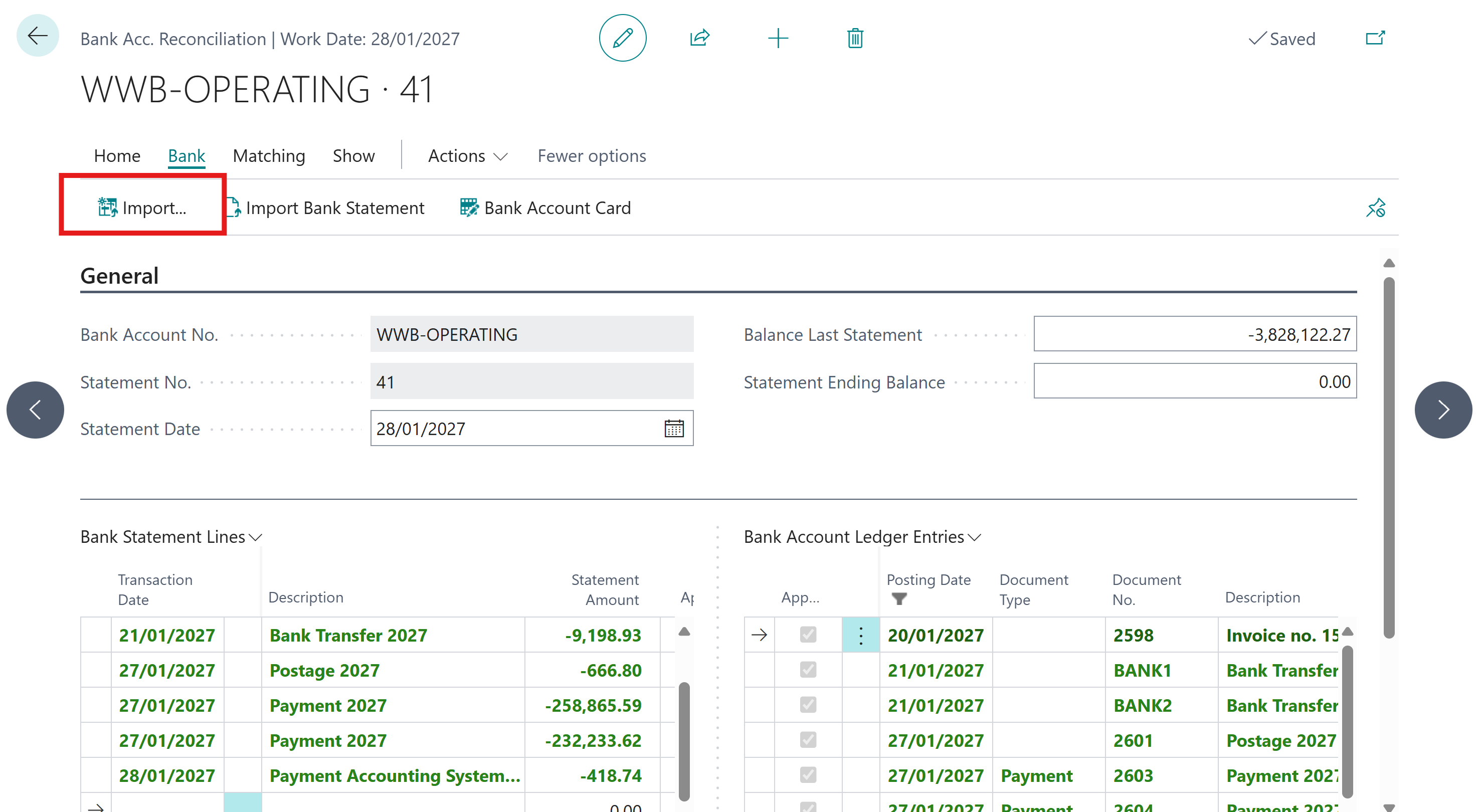The image size is (1480, 812).
Task: Click the back arrow button
Action: (37, 36)
